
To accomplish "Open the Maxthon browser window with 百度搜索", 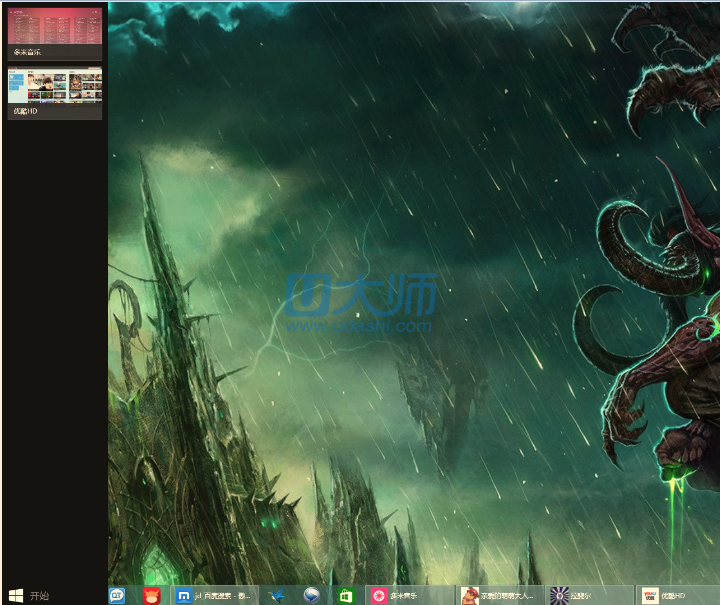I will pos(214,596).
